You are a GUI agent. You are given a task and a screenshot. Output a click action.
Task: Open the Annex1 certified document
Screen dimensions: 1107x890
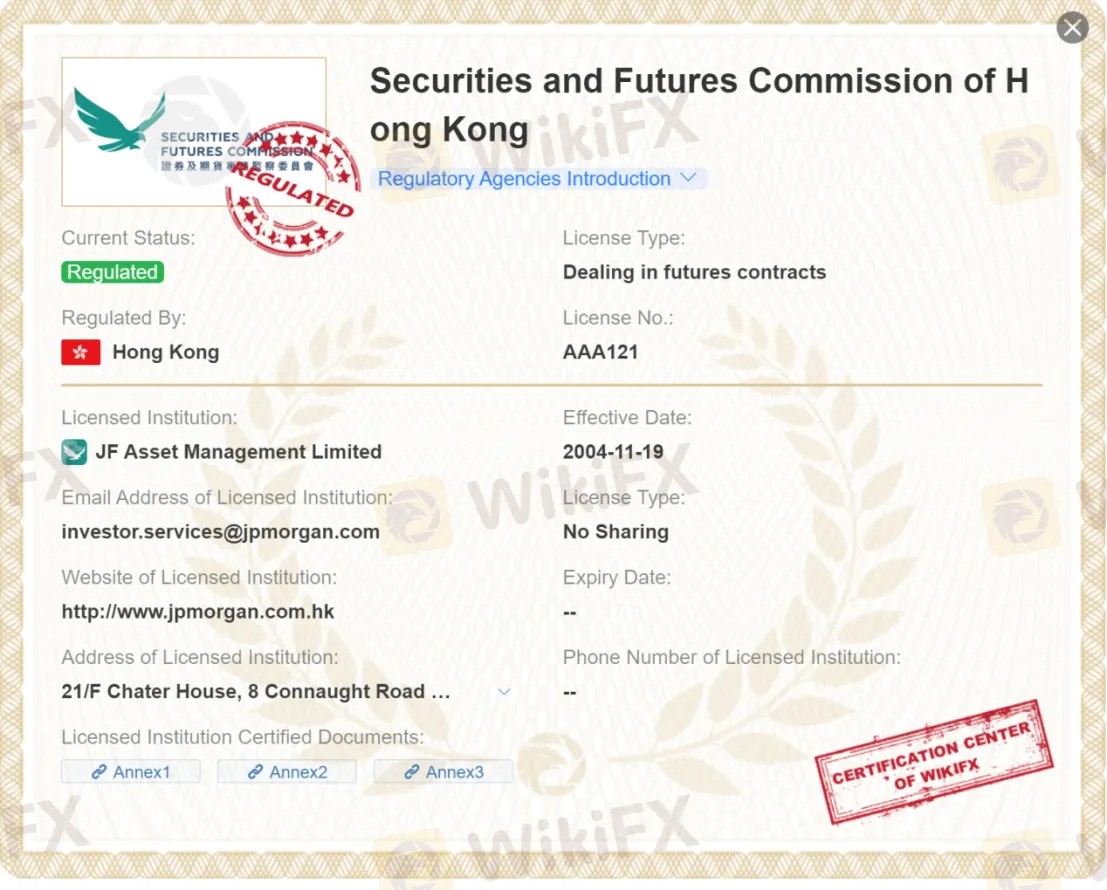click(131, 771)
